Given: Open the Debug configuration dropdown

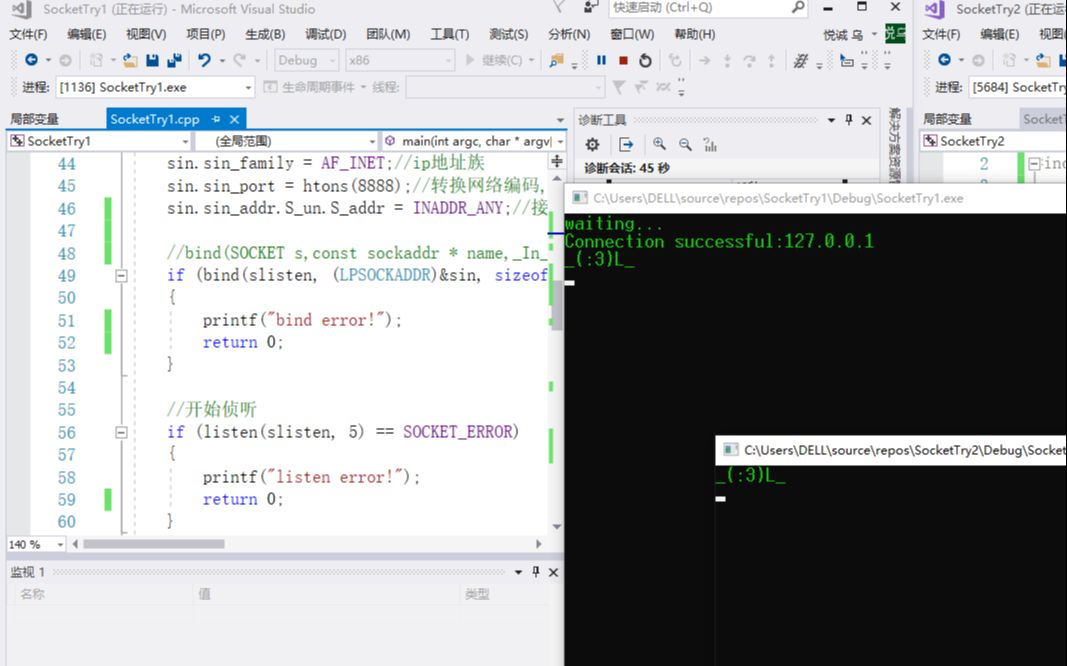Looking at the screenshot, I should [x=305, y=60].
